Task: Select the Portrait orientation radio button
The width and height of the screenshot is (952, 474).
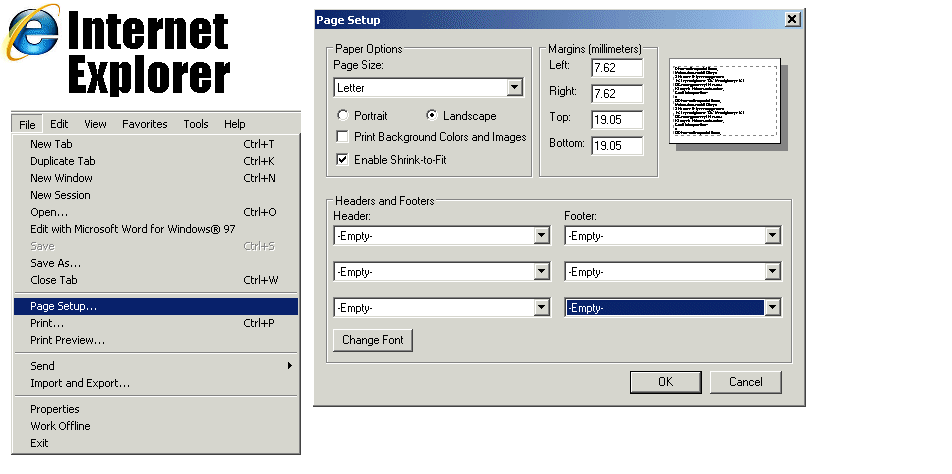Action: point(344,116)
